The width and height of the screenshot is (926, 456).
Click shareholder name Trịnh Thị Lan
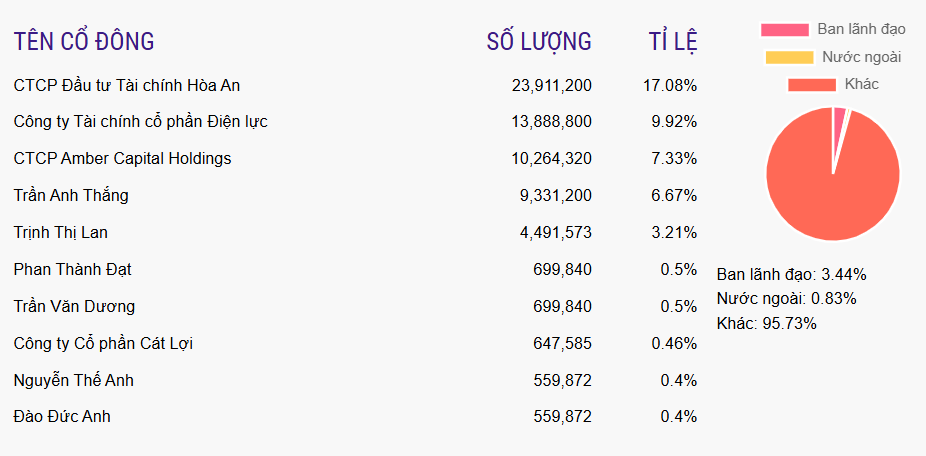tap(61, 233)
